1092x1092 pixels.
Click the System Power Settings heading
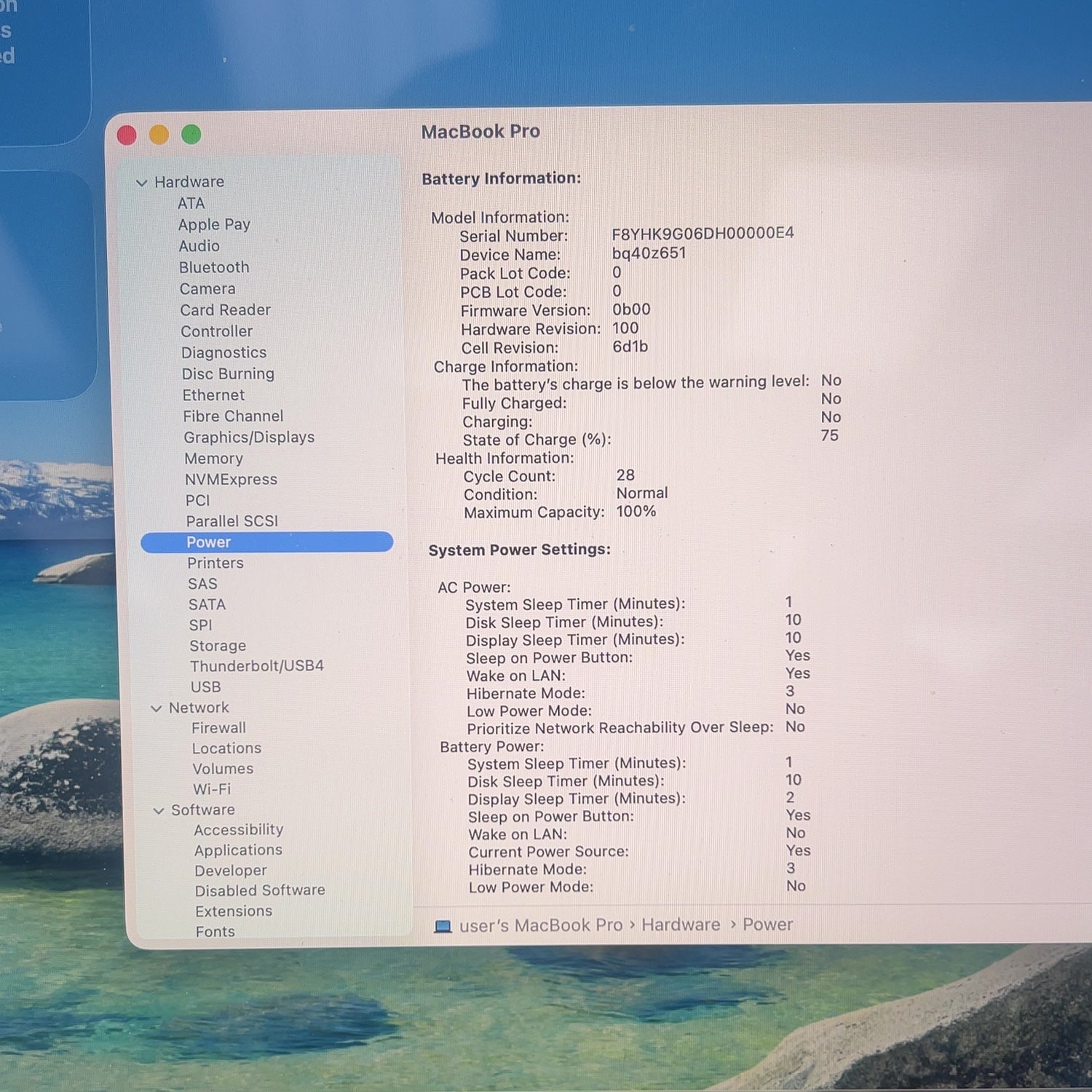520,550
